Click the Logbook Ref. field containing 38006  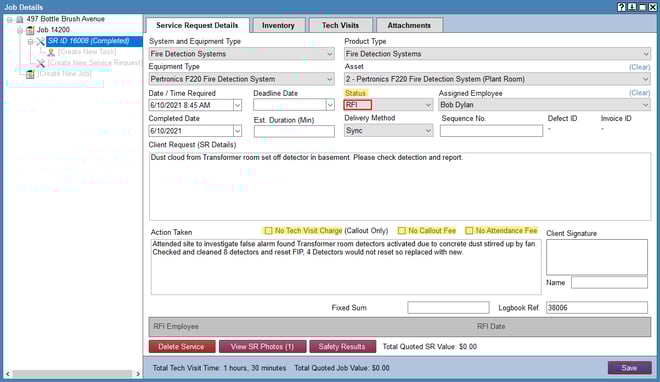[x=597, y=308]
